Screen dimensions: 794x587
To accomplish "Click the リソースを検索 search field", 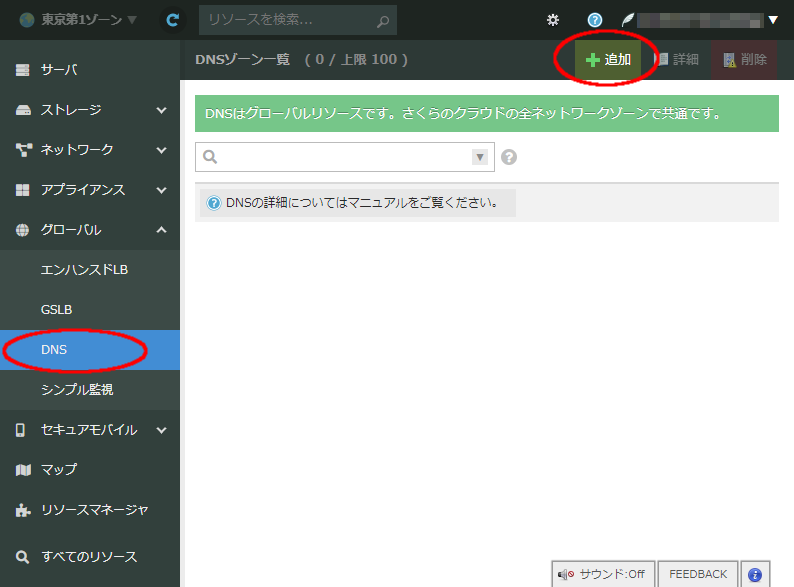I will click(285, 20).
